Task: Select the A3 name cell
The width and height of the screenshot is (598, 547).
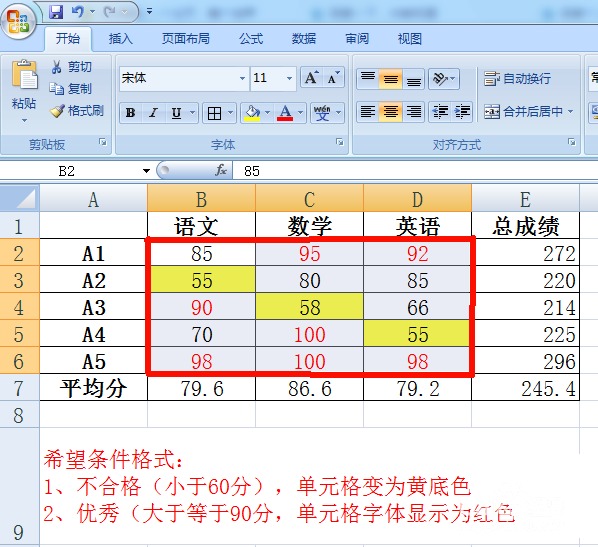Action: tap(93, 307)
